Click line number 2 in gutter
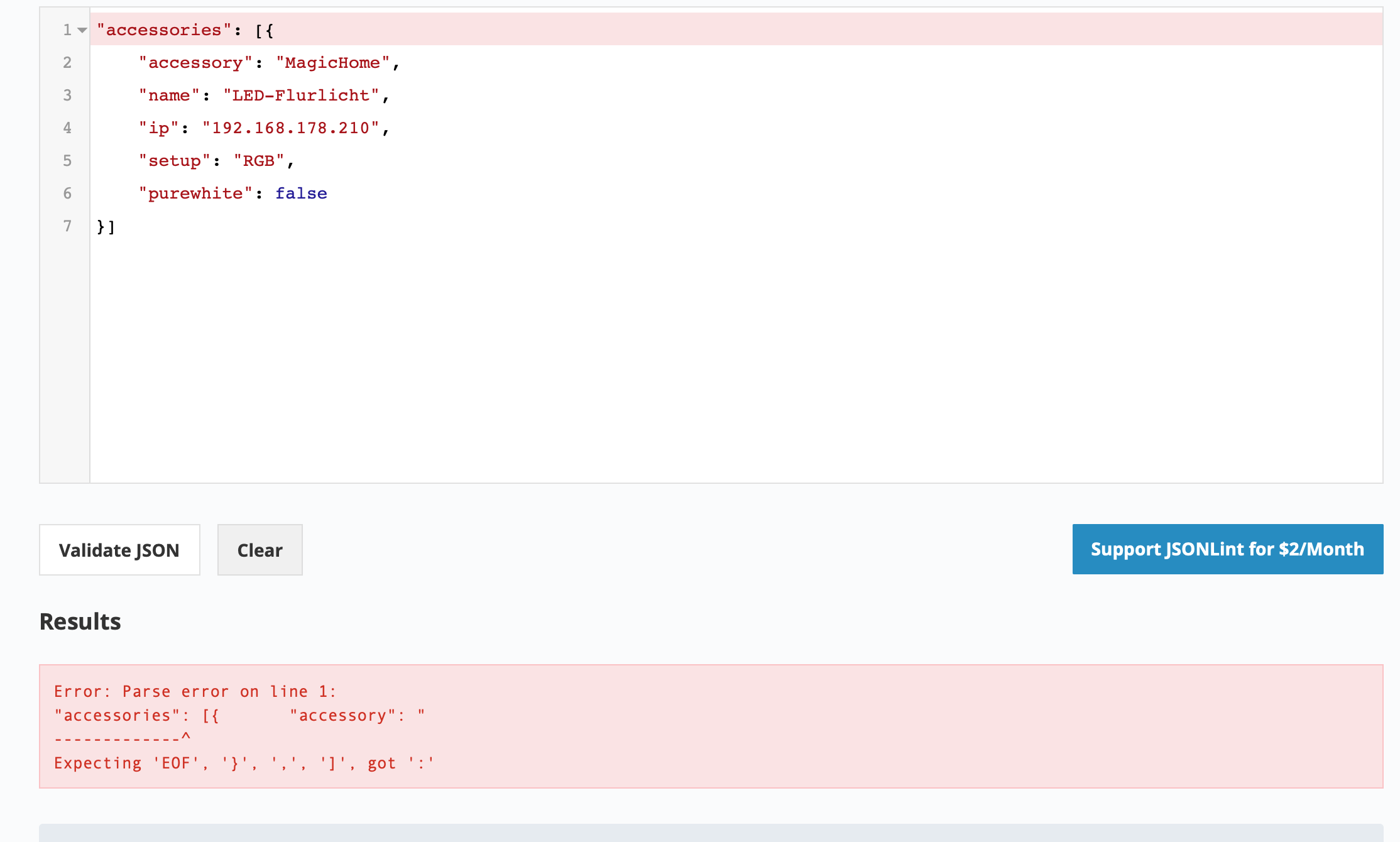This screenshot has height=842, width=1400. 67,63
